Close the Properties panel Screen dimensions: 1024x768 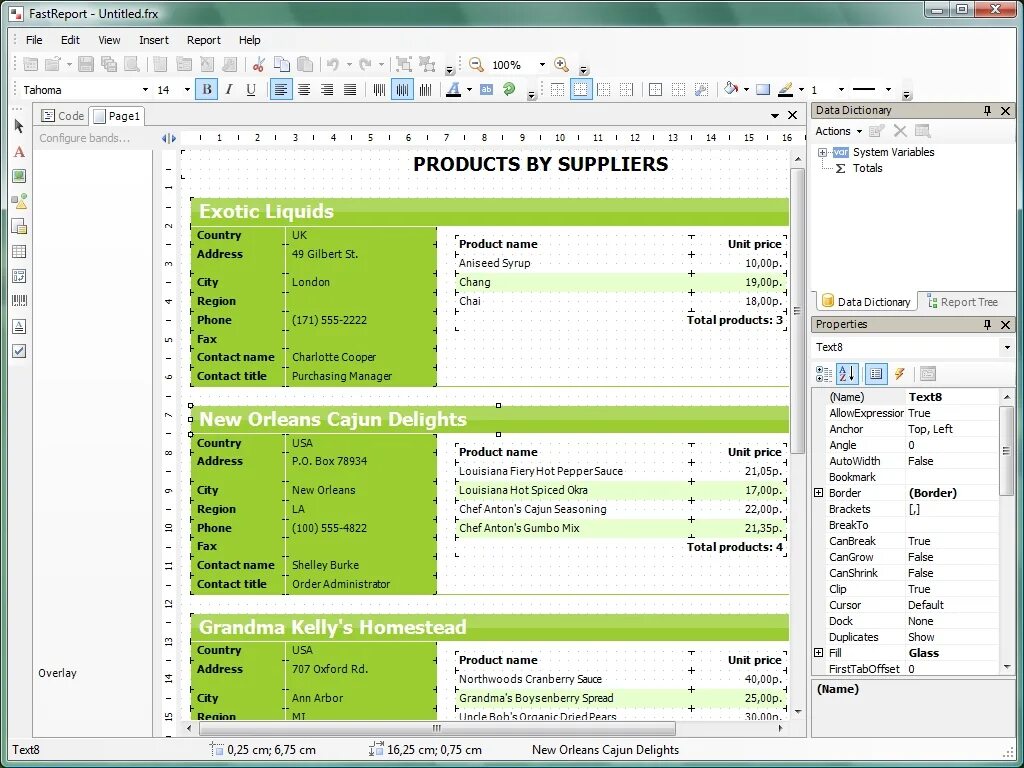pos(1006,325)
